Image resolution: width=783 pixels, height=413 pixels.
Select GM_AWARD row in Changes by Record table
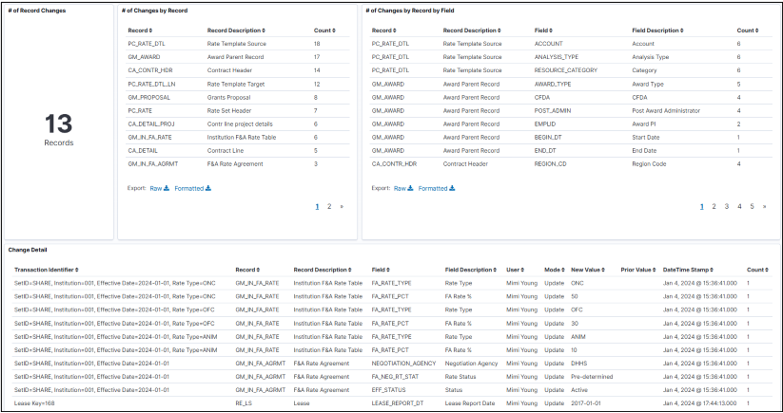point(237,57)
